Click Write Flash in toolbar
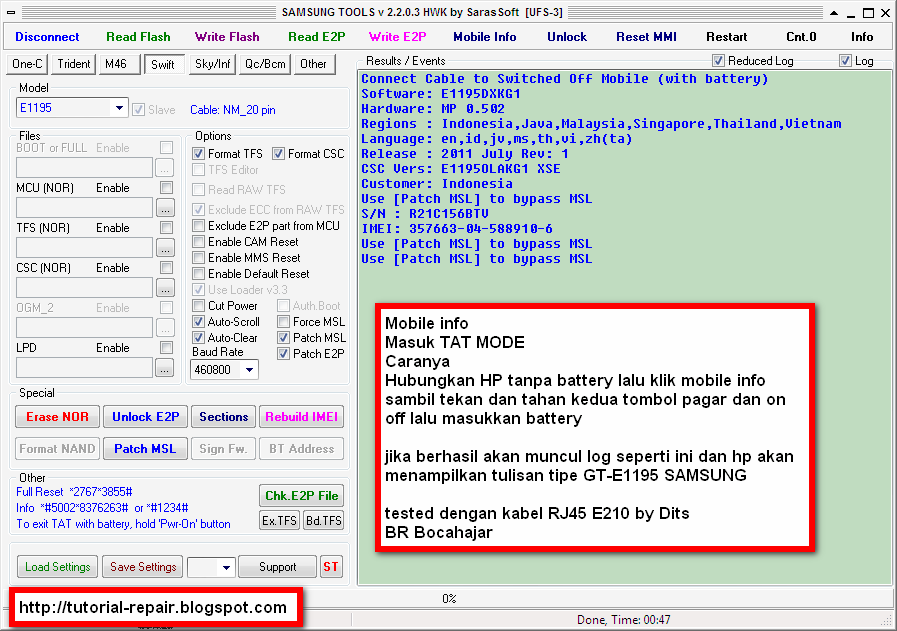Screen dimensions: 897x631 click(227, 37)
